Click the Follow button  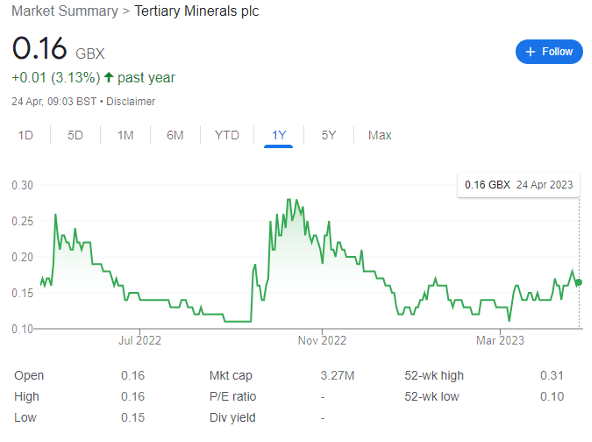point(549,51)
